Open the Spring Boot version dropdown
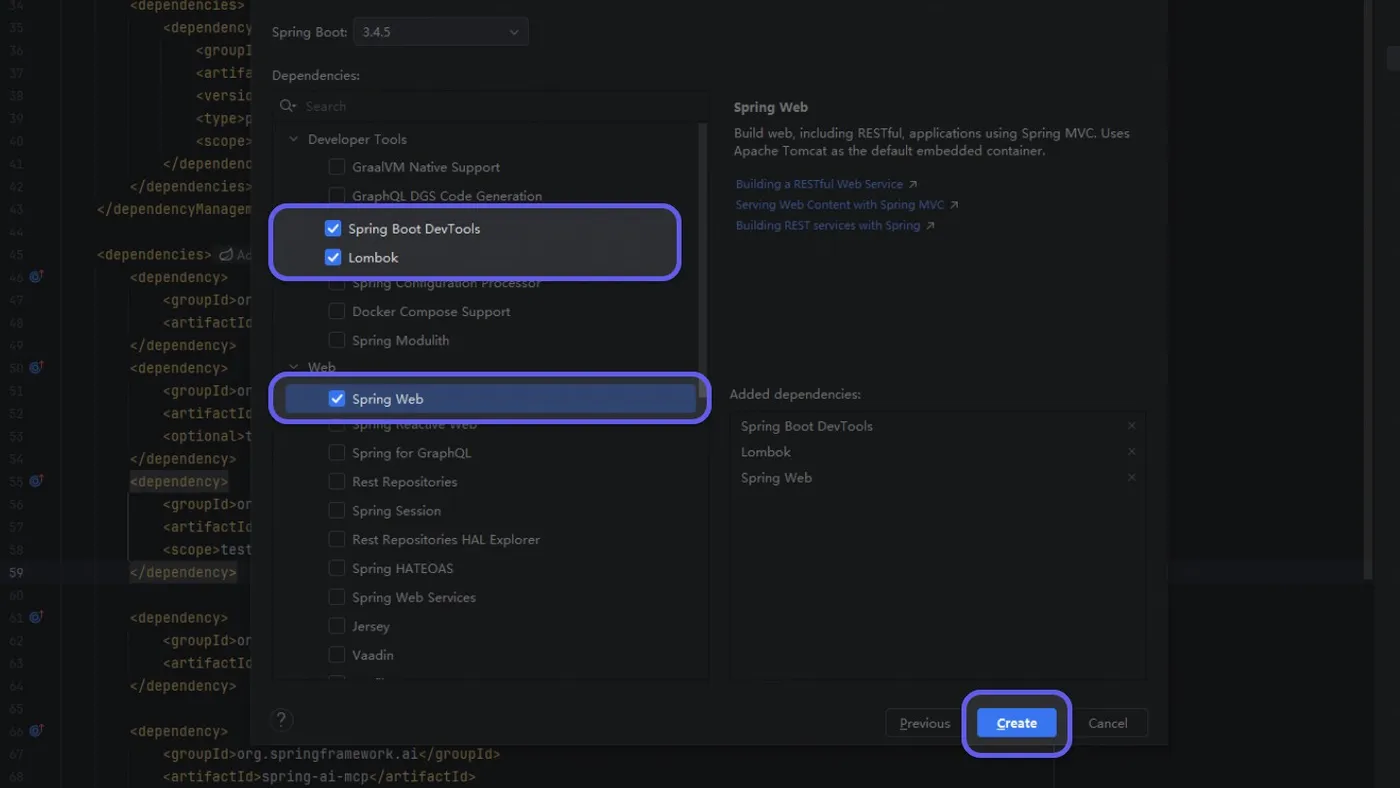Image resolution: width=1400 pixels, height=788 pixels. [440, 32]
